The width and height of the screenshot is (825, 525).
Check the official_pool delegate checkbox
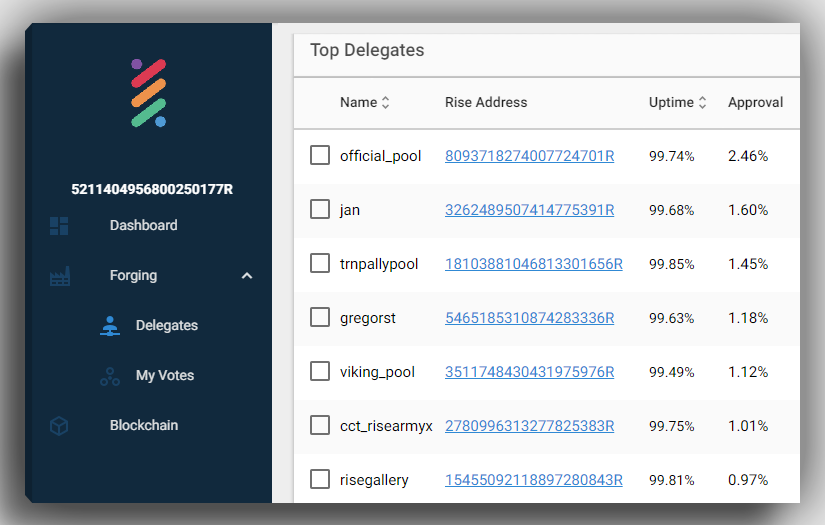[x=320, y=155]
